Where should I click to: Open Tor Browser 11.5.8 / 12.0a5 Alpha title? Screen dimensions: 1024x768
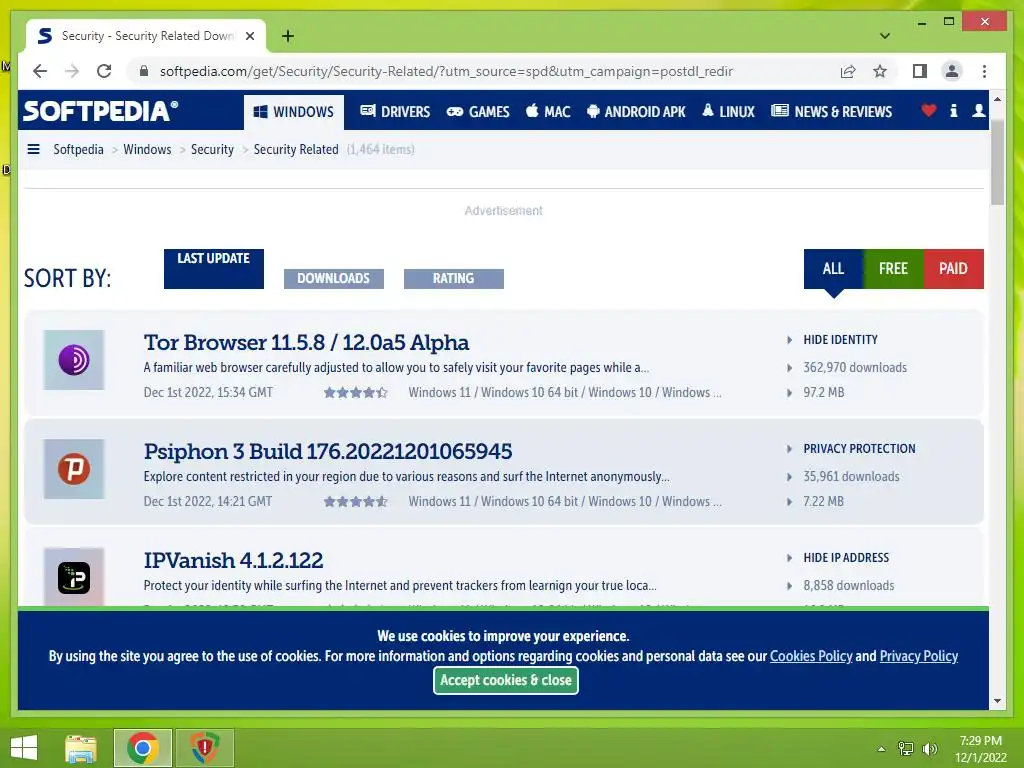pos(306,343)
